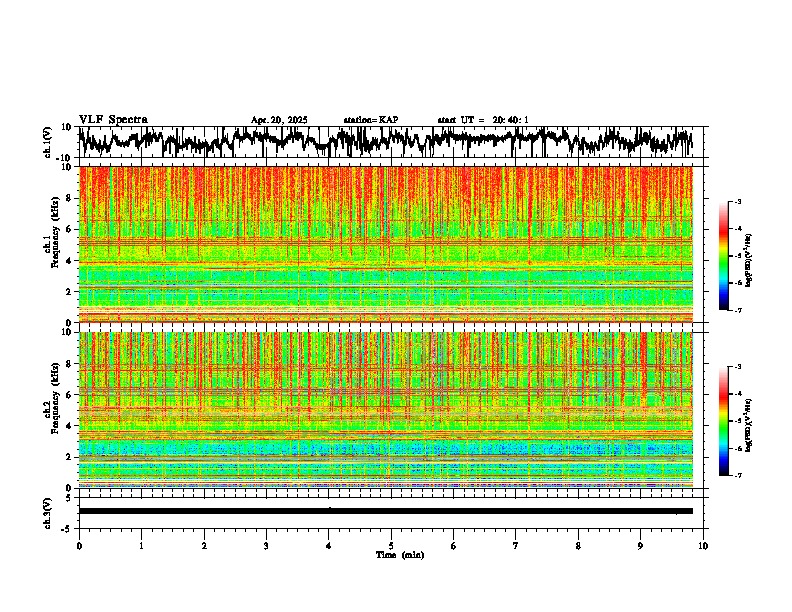The width and height of the screenshot is (792, 612).
Task: Click the "8" kHz tick on ch.1 spectrogram axis
Action: pyautogui.click(x=69, y=198)
